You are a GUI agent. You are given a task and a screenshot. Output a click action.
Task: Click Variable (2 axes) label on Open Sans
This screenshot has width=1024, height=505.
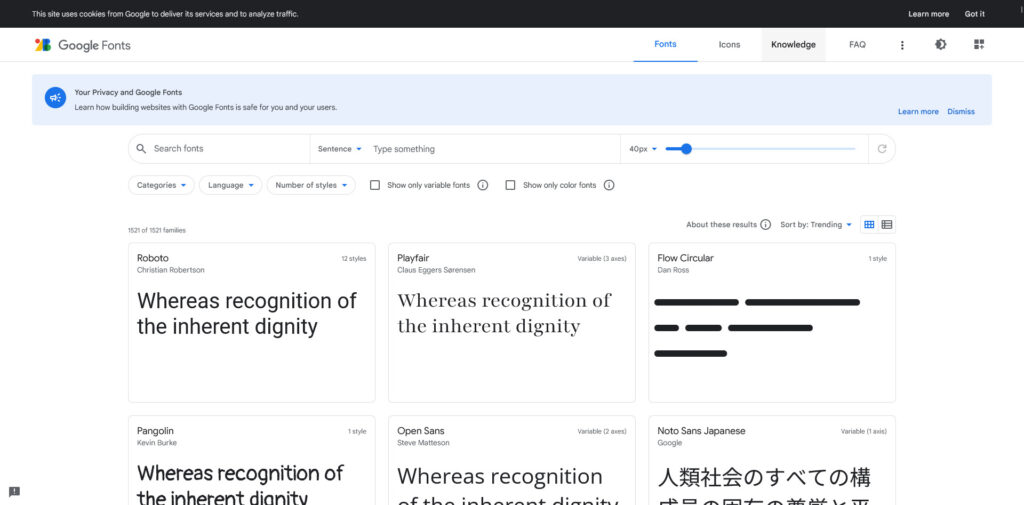click(x=601, y=432)
